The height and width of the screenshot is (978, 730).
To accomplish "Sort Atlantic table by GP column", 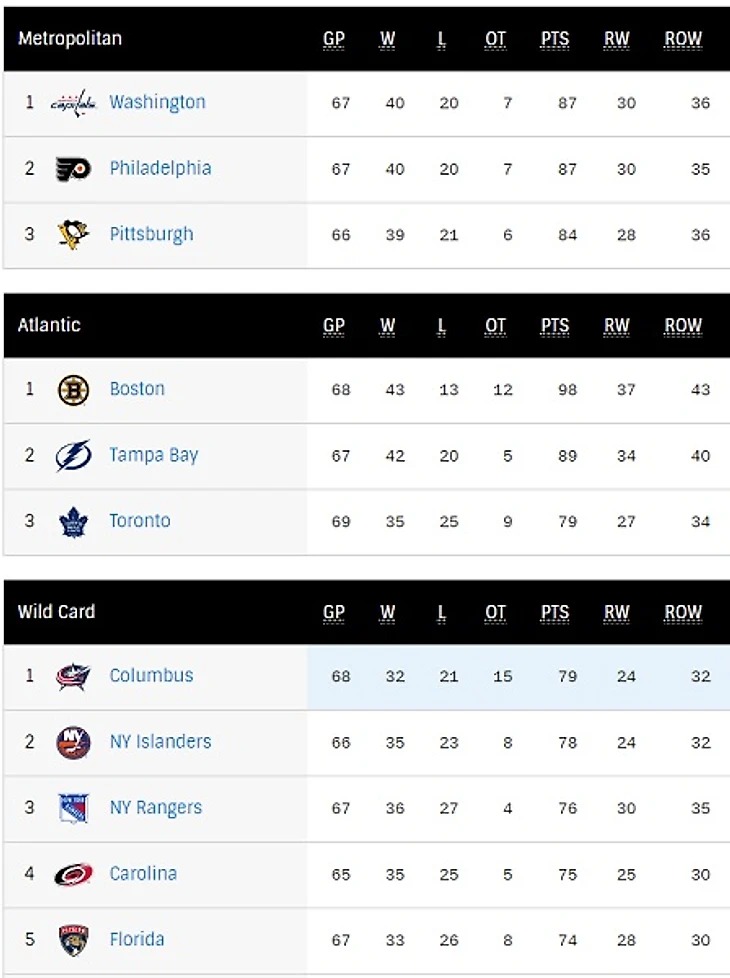I will (334, 326).
